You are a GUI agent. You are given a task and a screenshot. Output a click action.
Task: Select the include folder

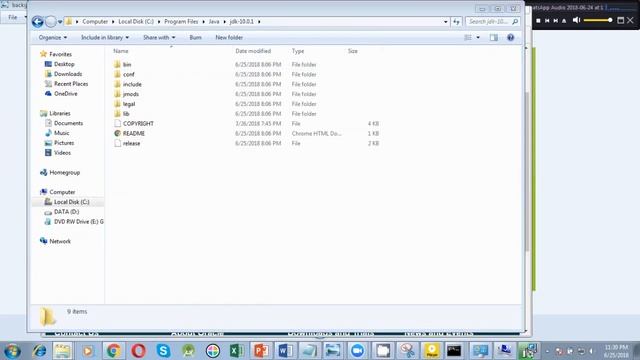coord(132,84)
